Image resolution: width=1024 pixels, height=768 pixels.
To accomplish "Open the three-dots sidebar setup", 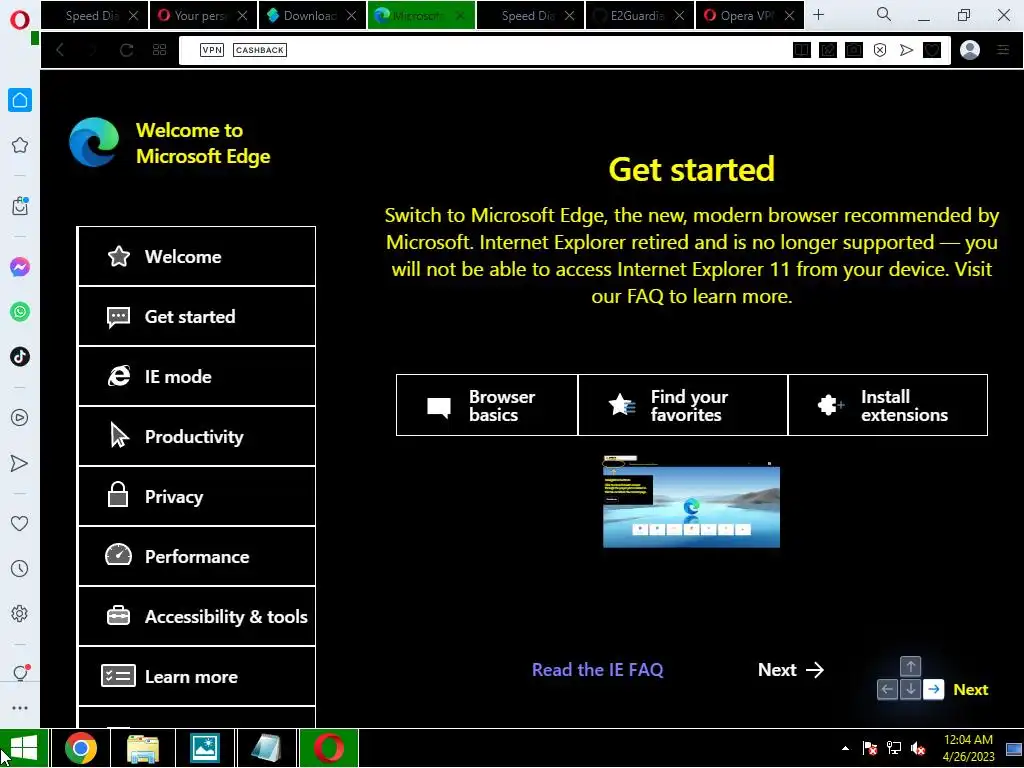I will [x=20, y=708].
